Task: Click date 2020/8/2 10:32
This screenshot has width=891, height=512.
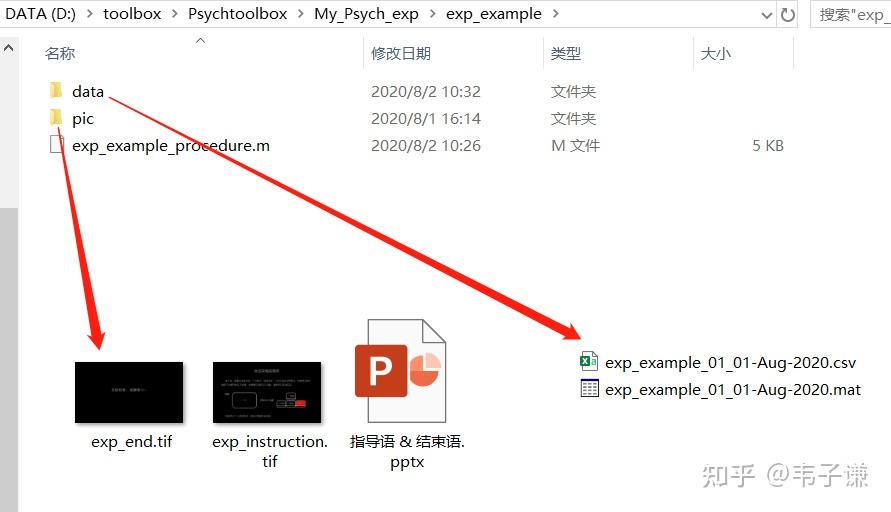Action: [x=426, y=91]
